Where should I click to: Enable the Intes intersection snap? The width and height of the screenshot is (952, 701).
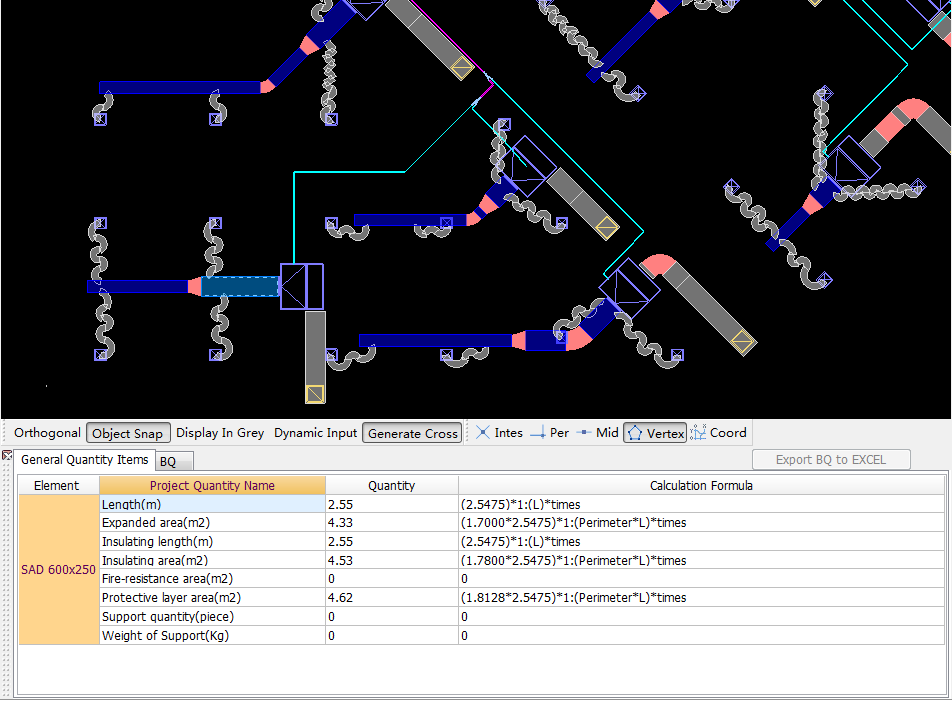coord(498,433)
